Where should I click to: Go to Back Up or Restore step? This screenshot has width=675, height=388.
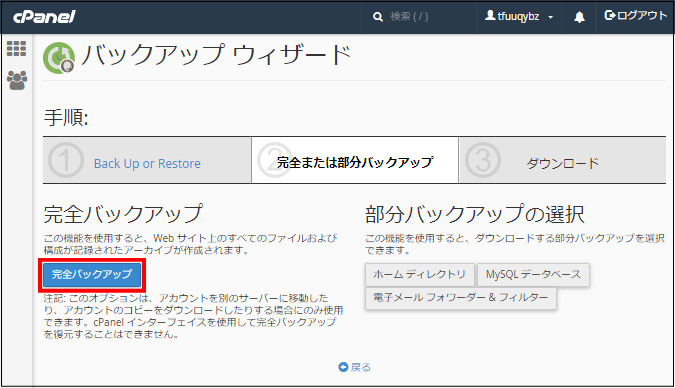tap(147, 164)
